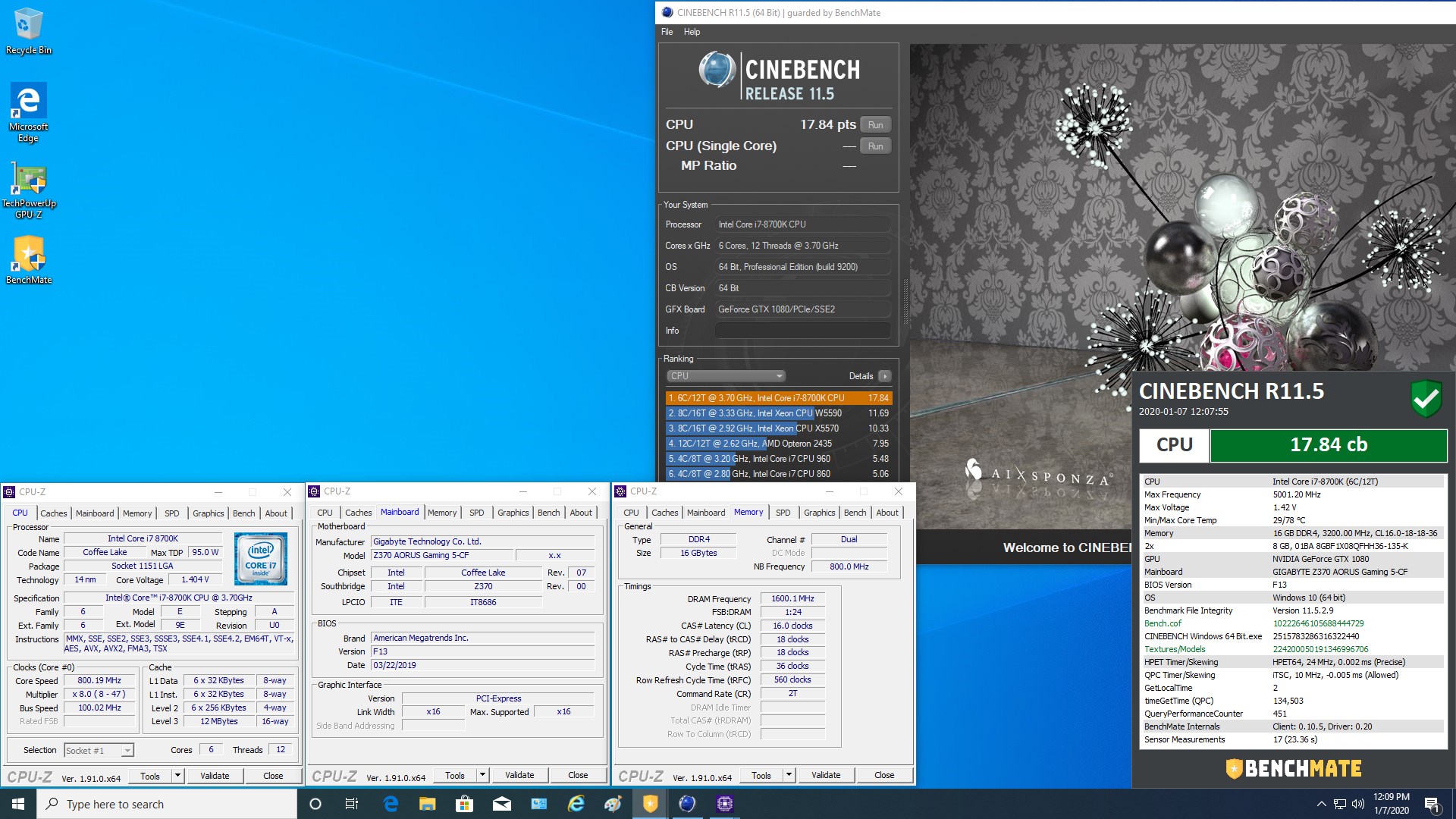Open the Socket #1 selection dropdown
This screenshot has height=819, width=1456.
pyautogui.click(x=99, y=750)
